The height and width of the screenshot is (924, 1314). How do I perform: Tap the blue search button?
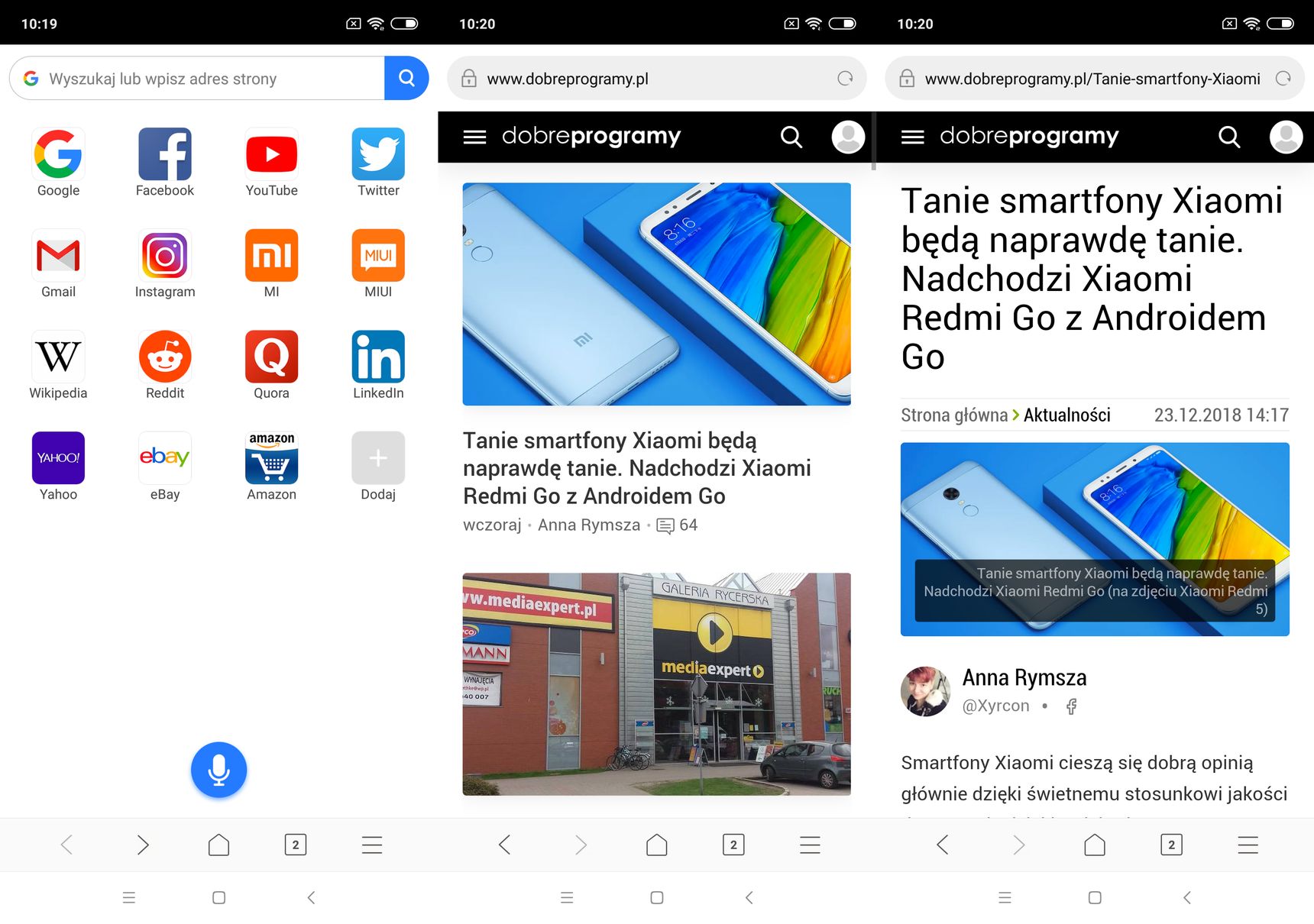[x=406, y=78]
